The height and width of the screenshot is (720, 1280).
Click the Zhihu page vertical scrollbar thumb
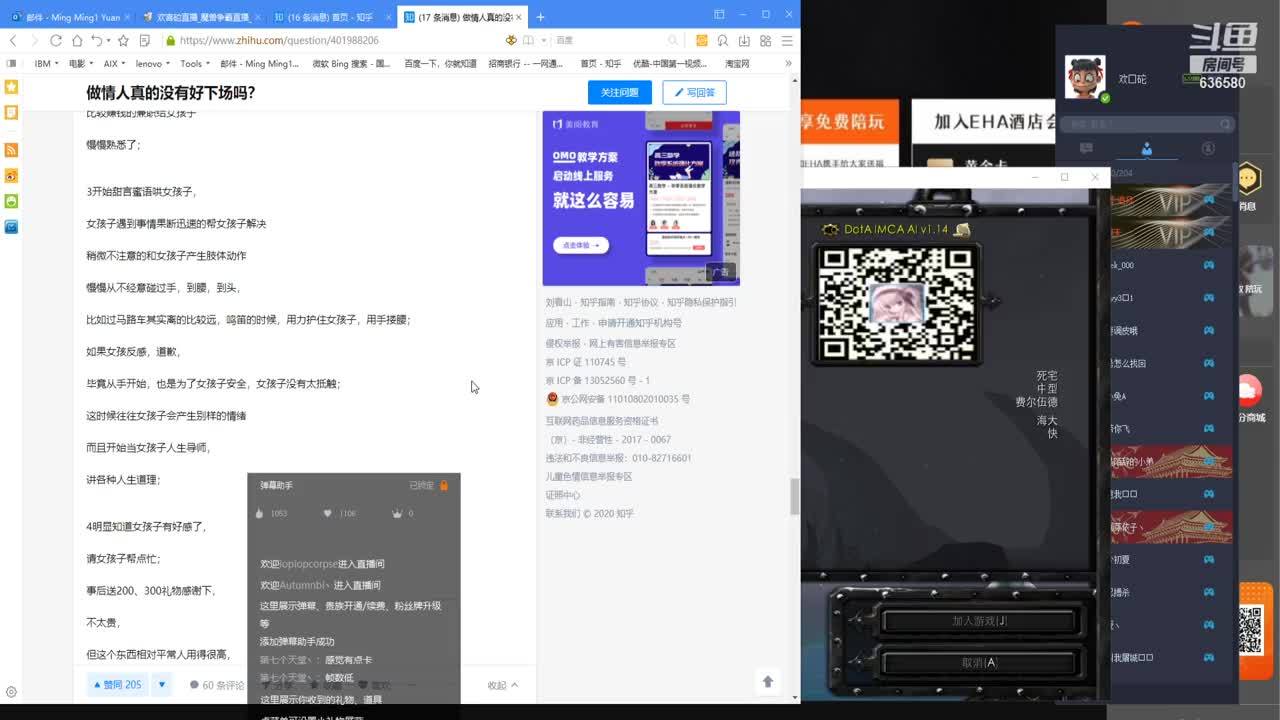point(795,496)
